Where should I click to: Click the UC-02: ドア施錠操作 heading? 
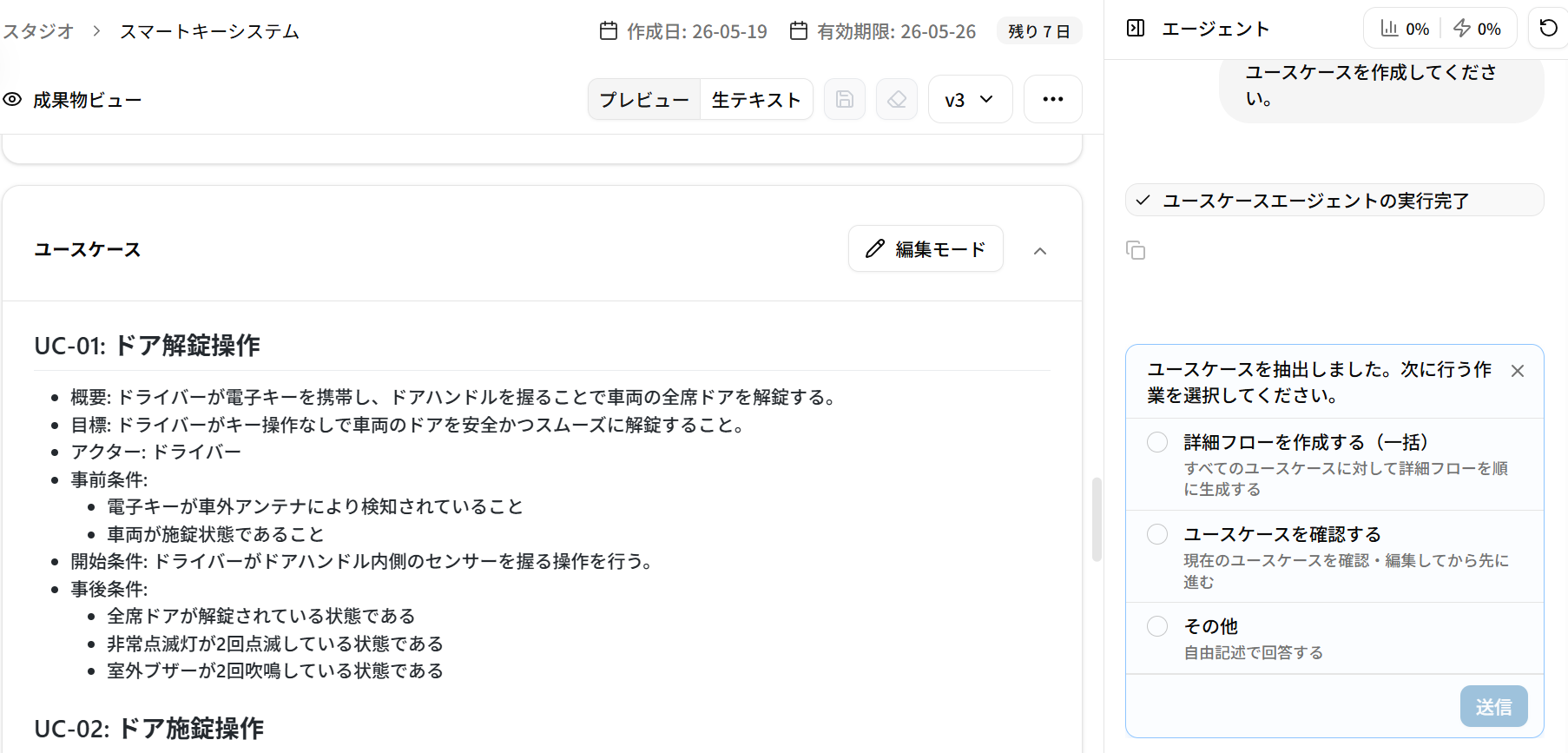(148, 728)
